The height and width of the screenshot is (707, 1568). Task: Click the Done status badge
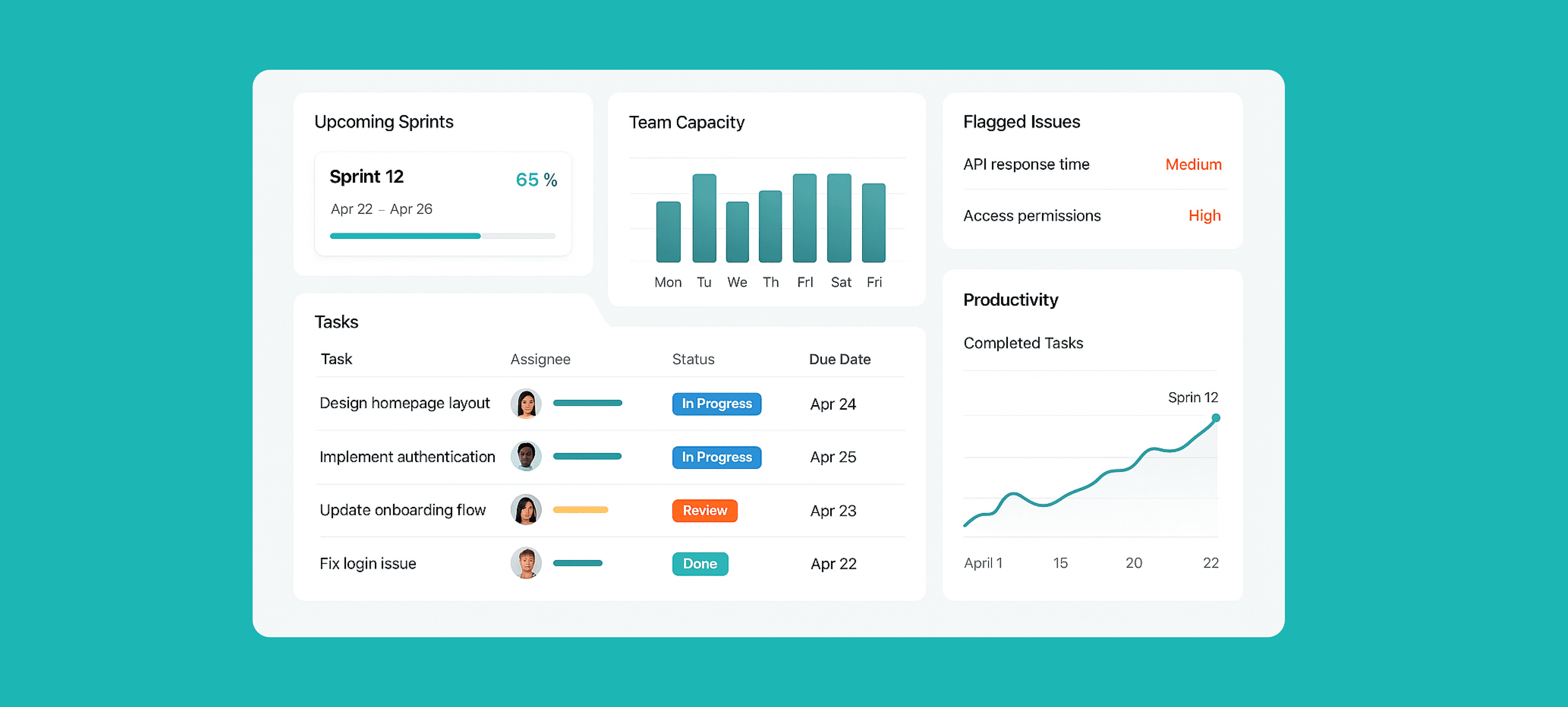700,564
